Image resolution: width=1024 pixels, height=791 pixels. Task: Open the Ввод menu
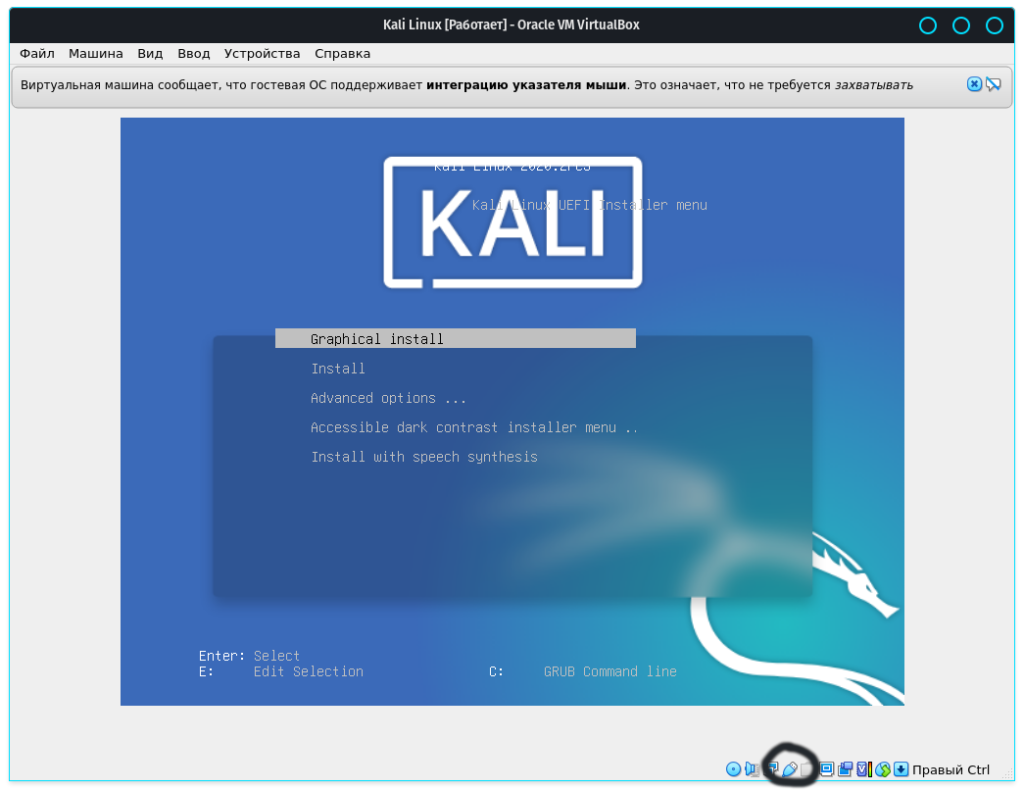pyautogui.click(x=193, y=54)
